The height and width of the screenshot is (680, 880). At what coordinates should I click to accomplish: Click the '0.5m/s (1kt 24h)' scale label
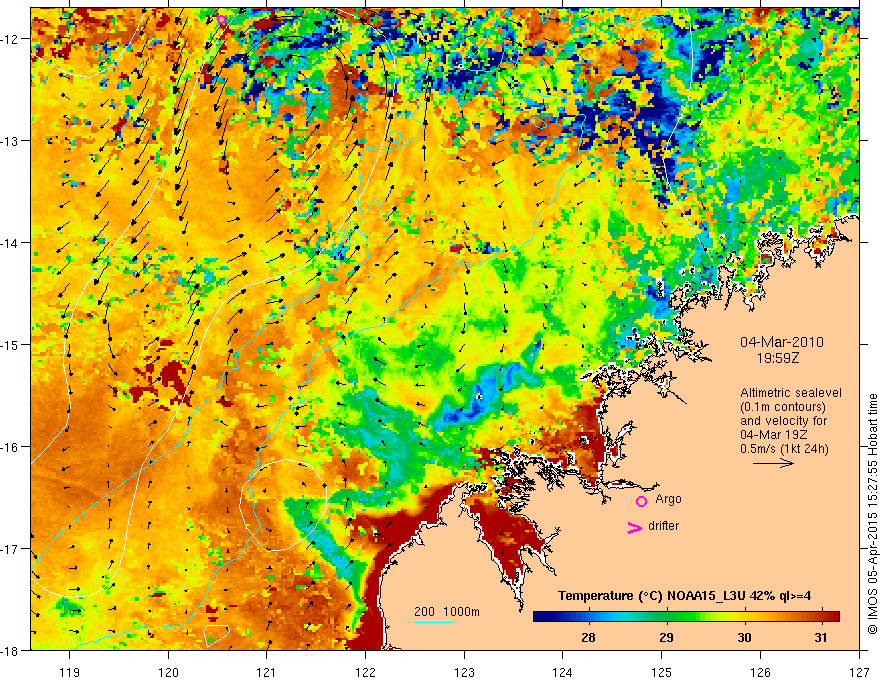tap(785, 449)
